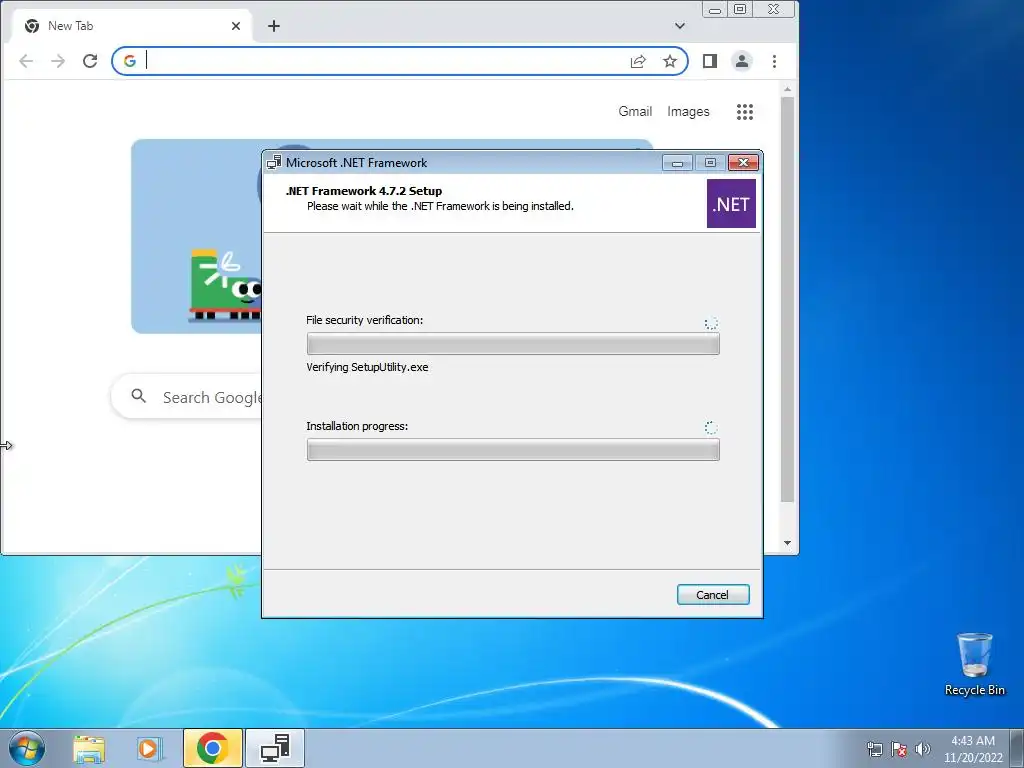This screenshot has width=1024, height=768.
Task: Open Windows Media Player from taskbar
Action: (149, 749)
